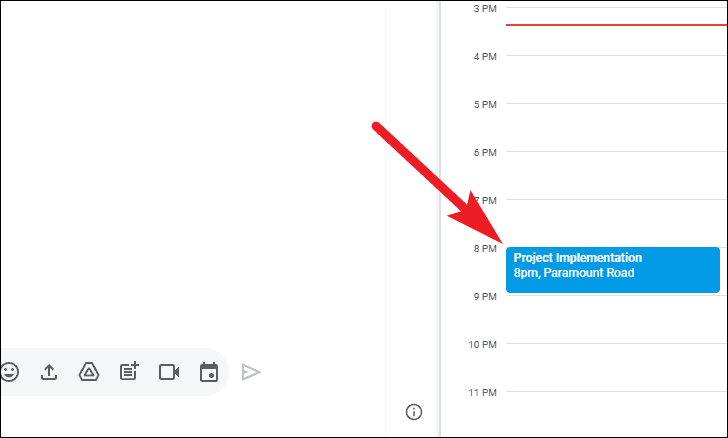The image size is (728, 438).
Task: Open the calendar invite icon
Action: pos(209,372)
